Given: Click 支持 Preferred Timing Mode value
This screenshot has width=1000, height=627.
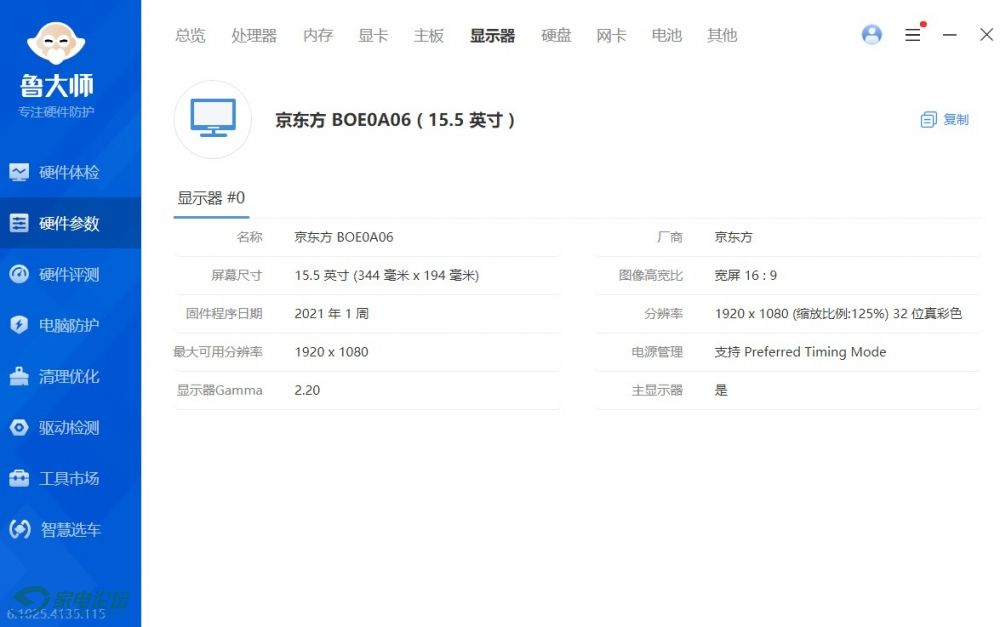Looking at the screenshot, I should click(x=800, y=352).
